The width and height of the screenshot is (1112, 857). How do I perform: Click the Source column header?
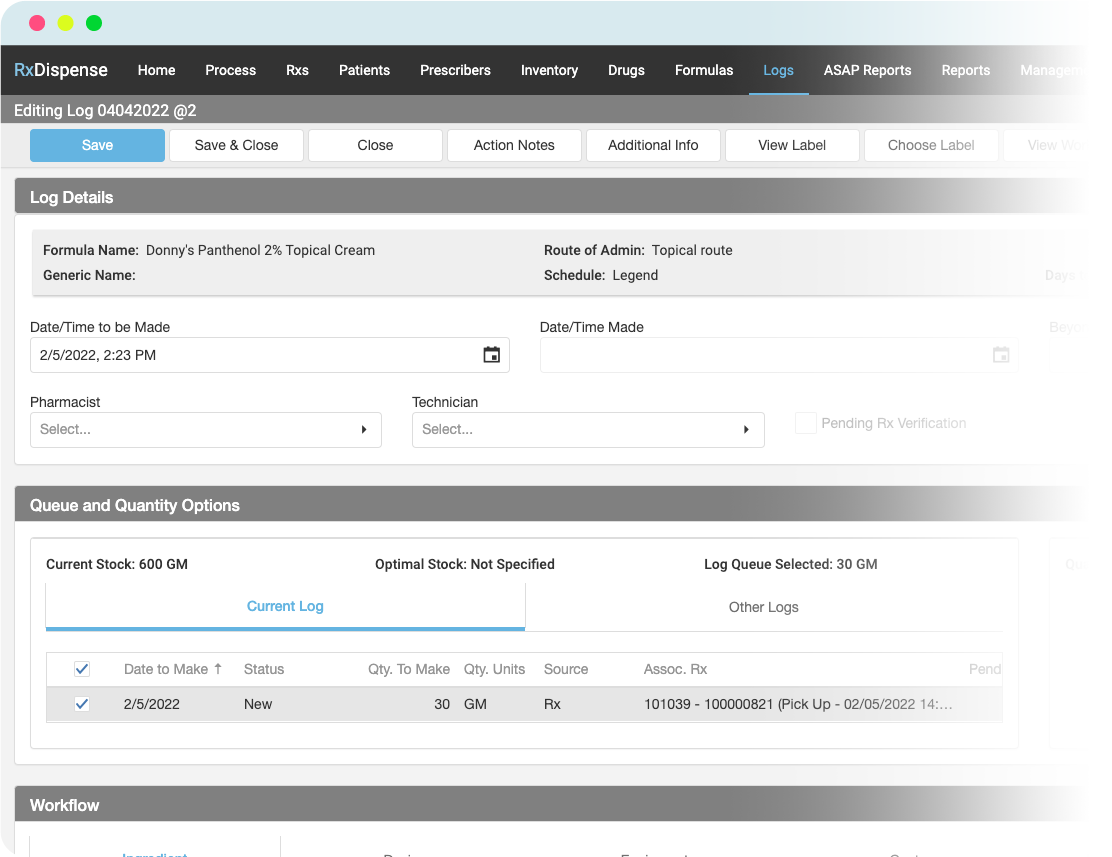[x=566, y=669]
